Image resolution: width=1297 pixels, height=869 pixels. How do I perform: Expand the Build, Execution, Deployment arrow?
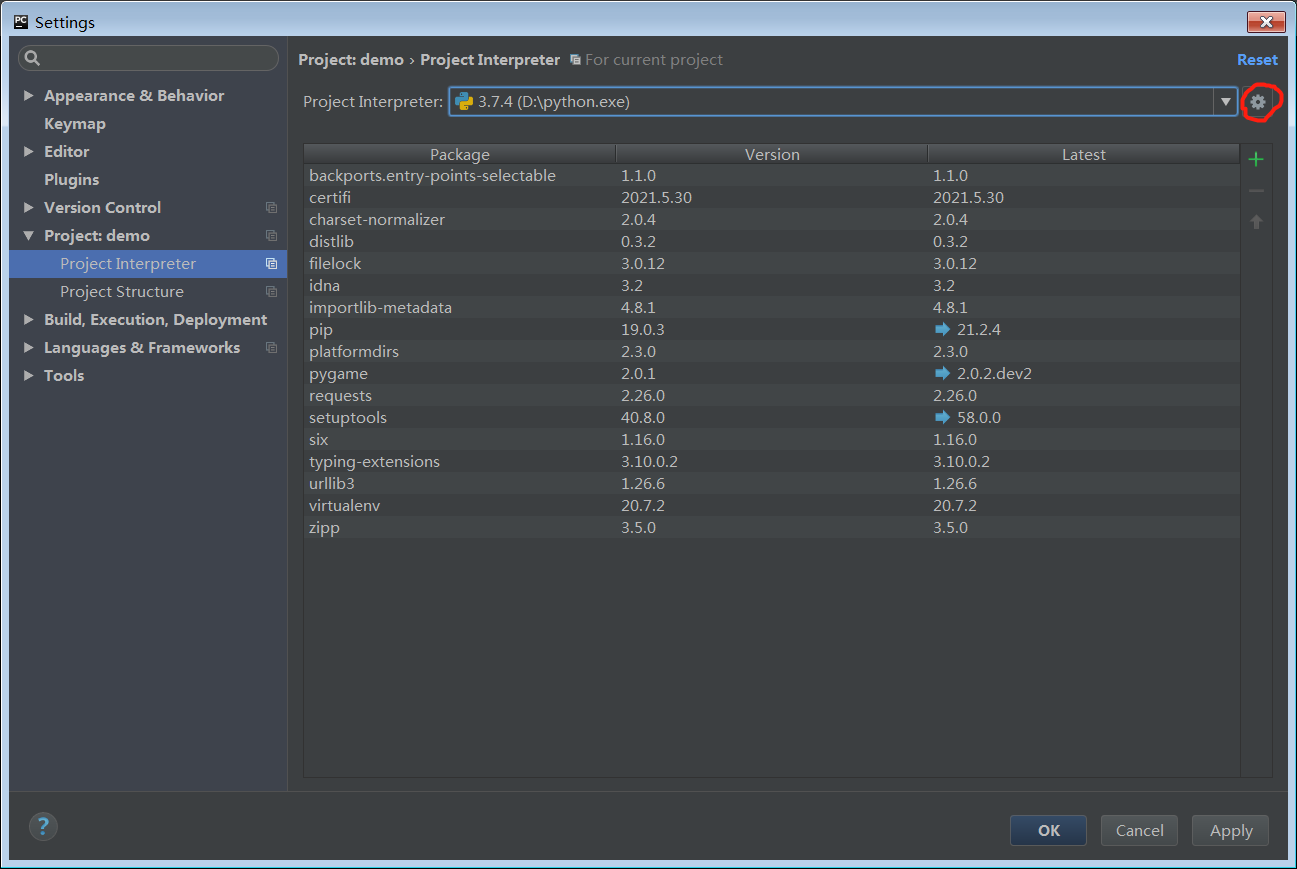coord(29,320)
